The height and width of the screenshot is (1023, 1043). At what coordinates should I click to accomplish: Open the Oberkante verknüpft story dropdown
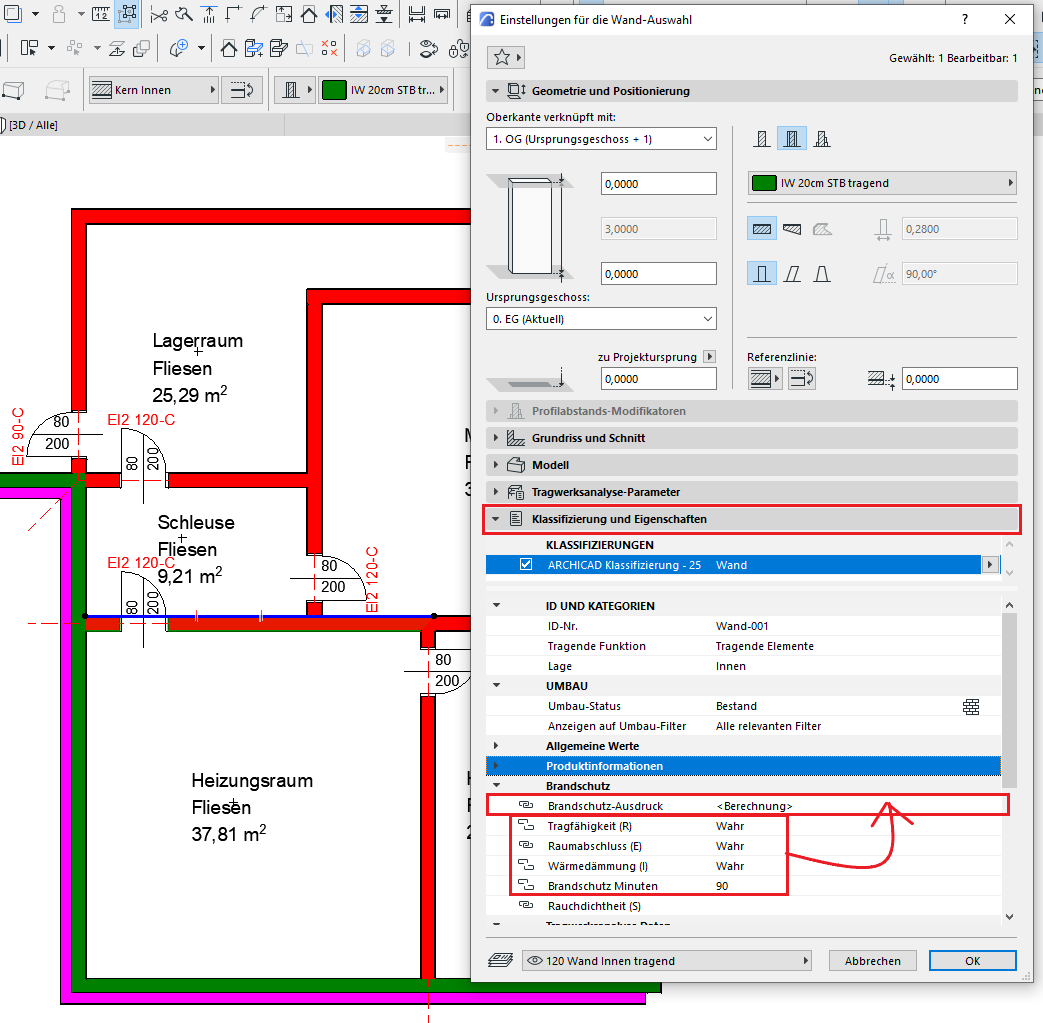click(x=601, y=139)
